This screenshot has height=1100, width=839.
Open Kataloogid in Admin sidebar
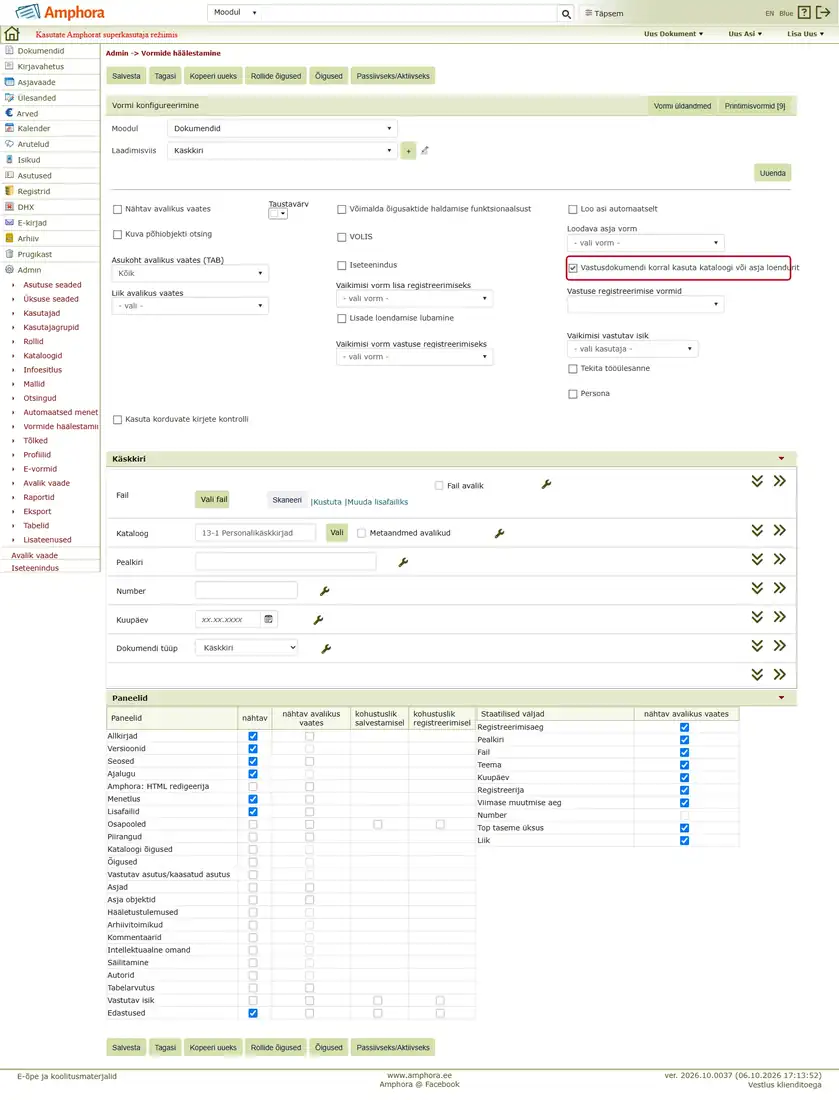(x=43, y=356)
